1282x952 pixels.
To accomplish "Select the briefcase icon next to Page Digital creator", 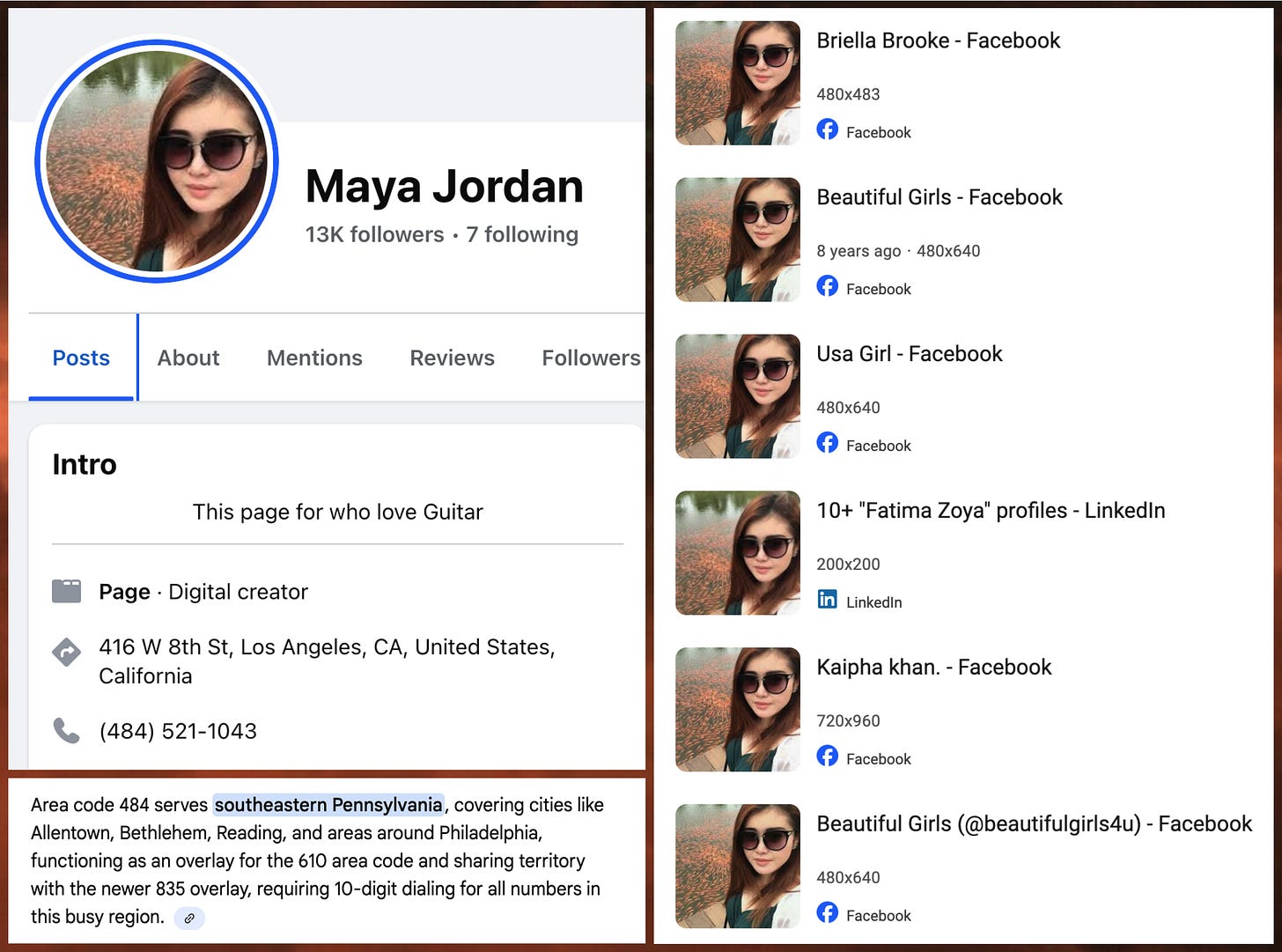I will [66, 591].
